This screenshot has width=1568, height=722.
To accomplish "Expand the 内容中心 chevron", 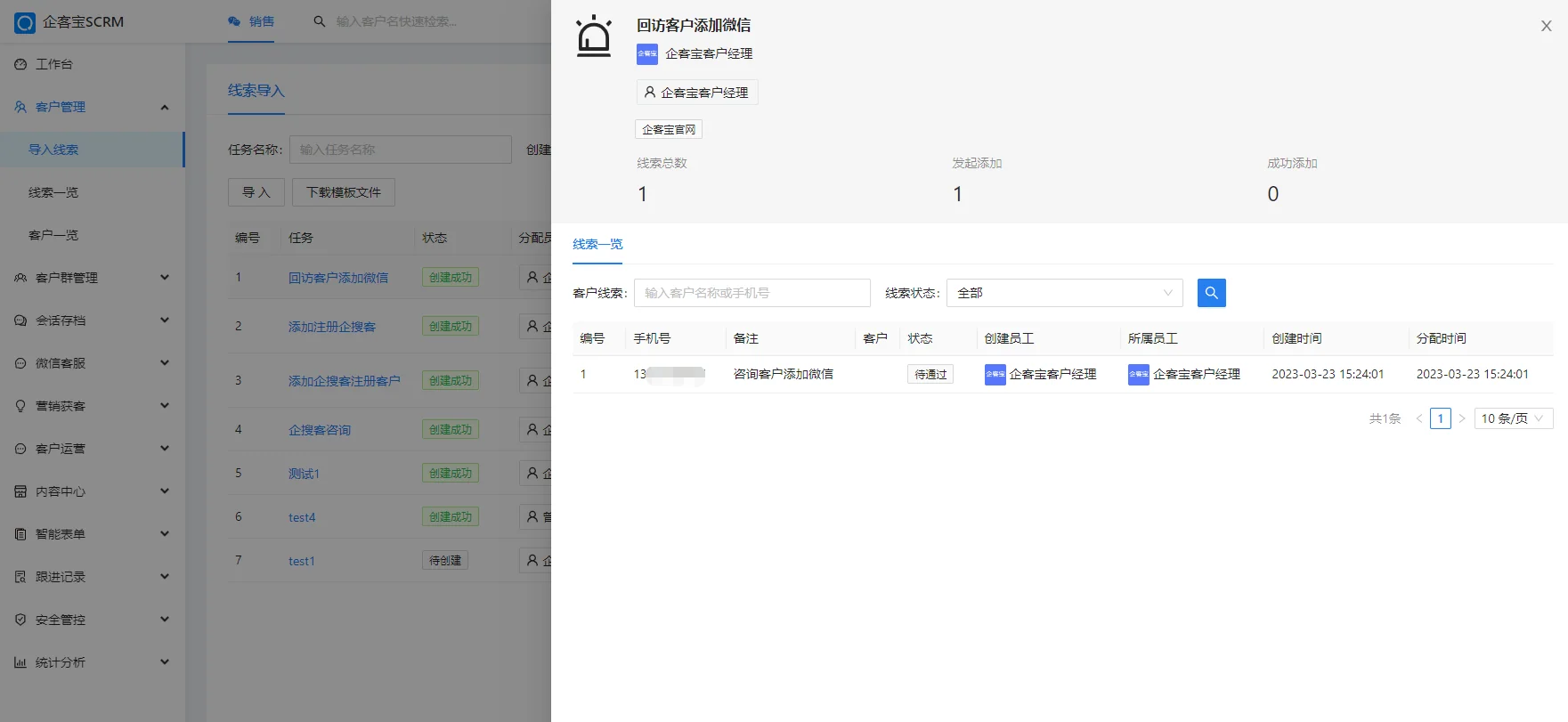I will [x=165, y=491].
